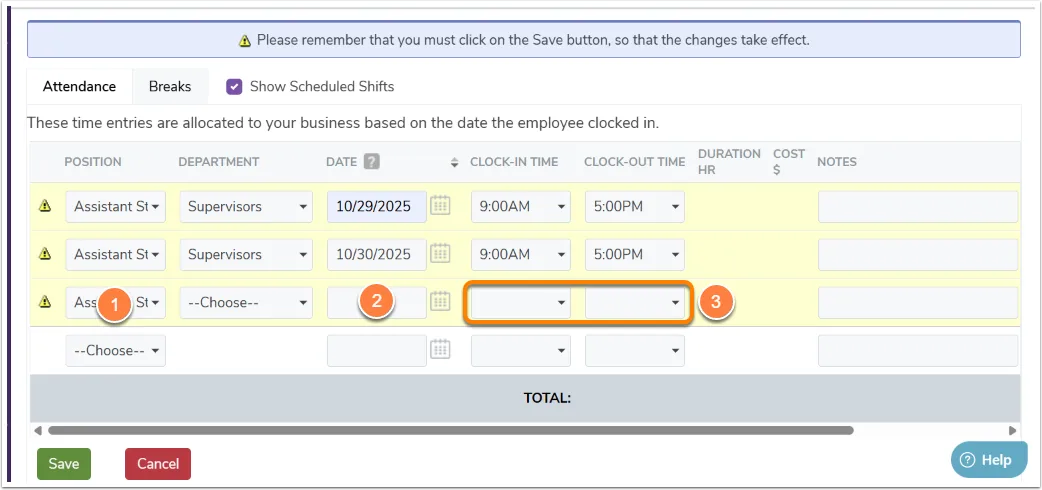
Task: Open empty clock-out dropdown in the third row
Action: point(635,303)
